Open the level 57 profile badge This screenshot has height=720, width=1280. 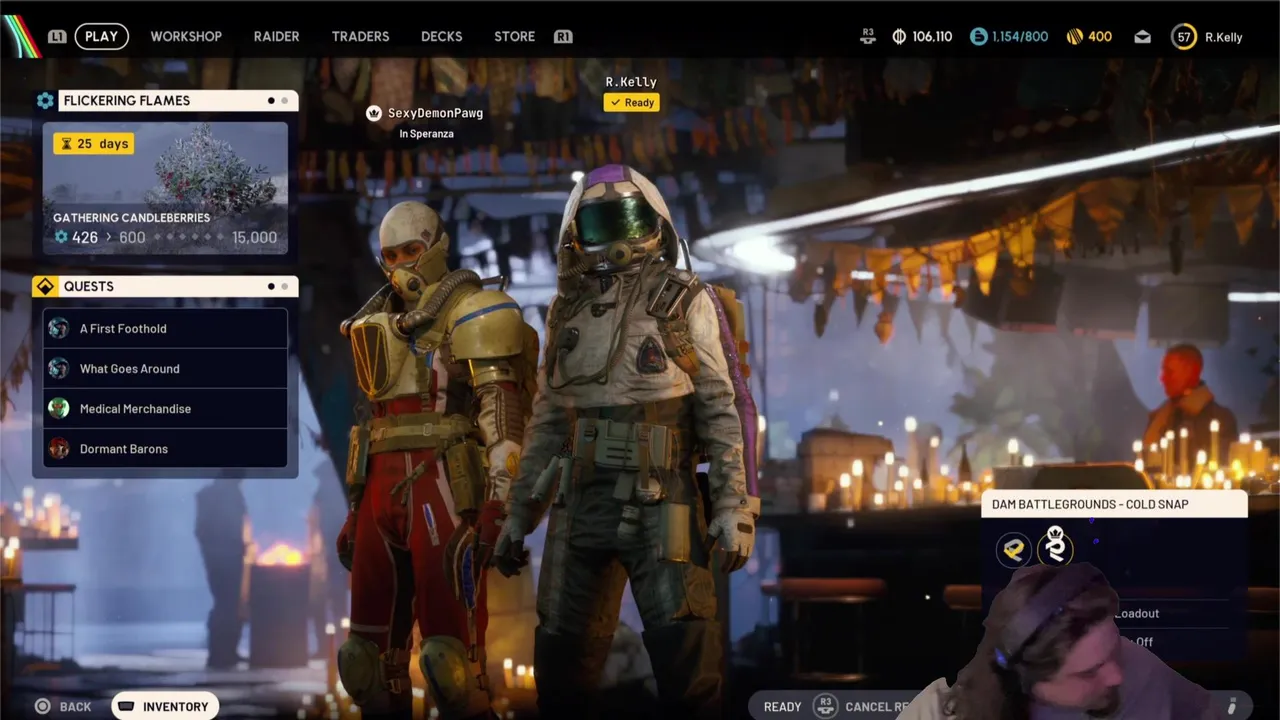(x=1184, y=37)
